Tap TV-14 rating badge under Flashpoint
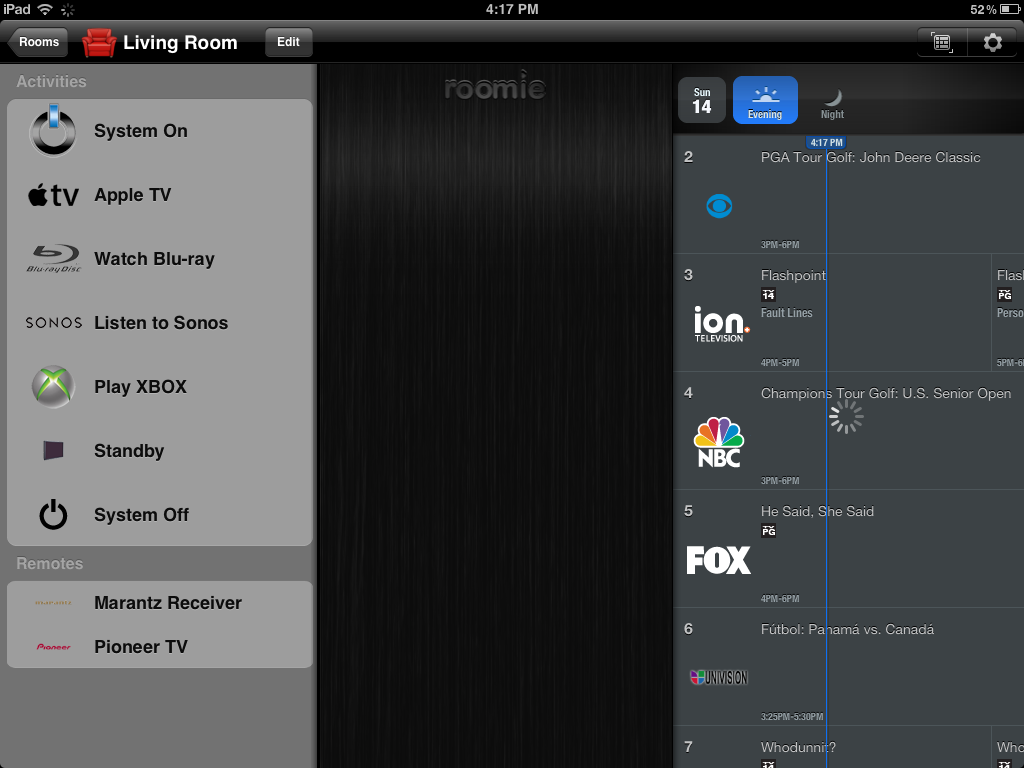Screen dimensions: 1024x768 coord(769,295)
